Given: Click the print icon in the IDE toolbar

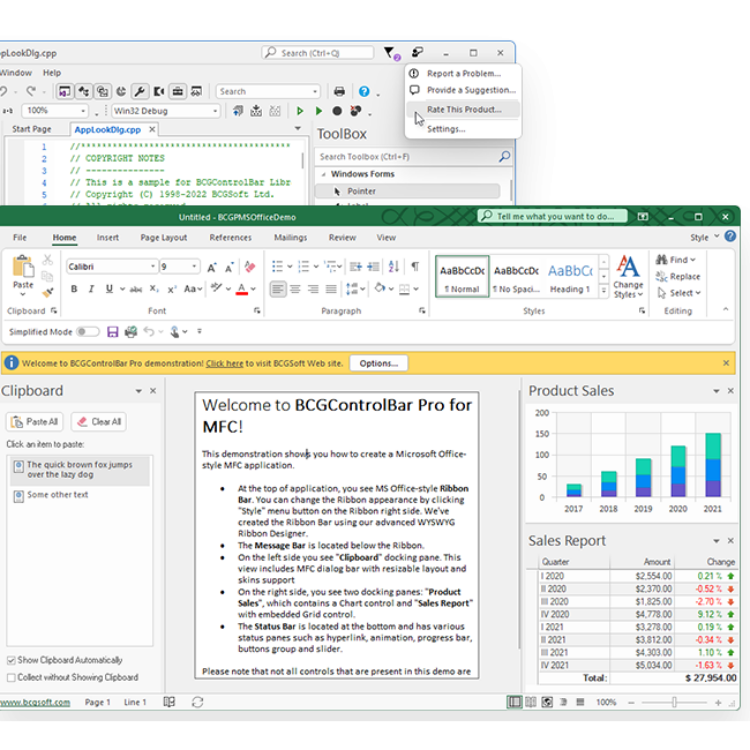Looking at the screenshot, I should coord(339,91).
